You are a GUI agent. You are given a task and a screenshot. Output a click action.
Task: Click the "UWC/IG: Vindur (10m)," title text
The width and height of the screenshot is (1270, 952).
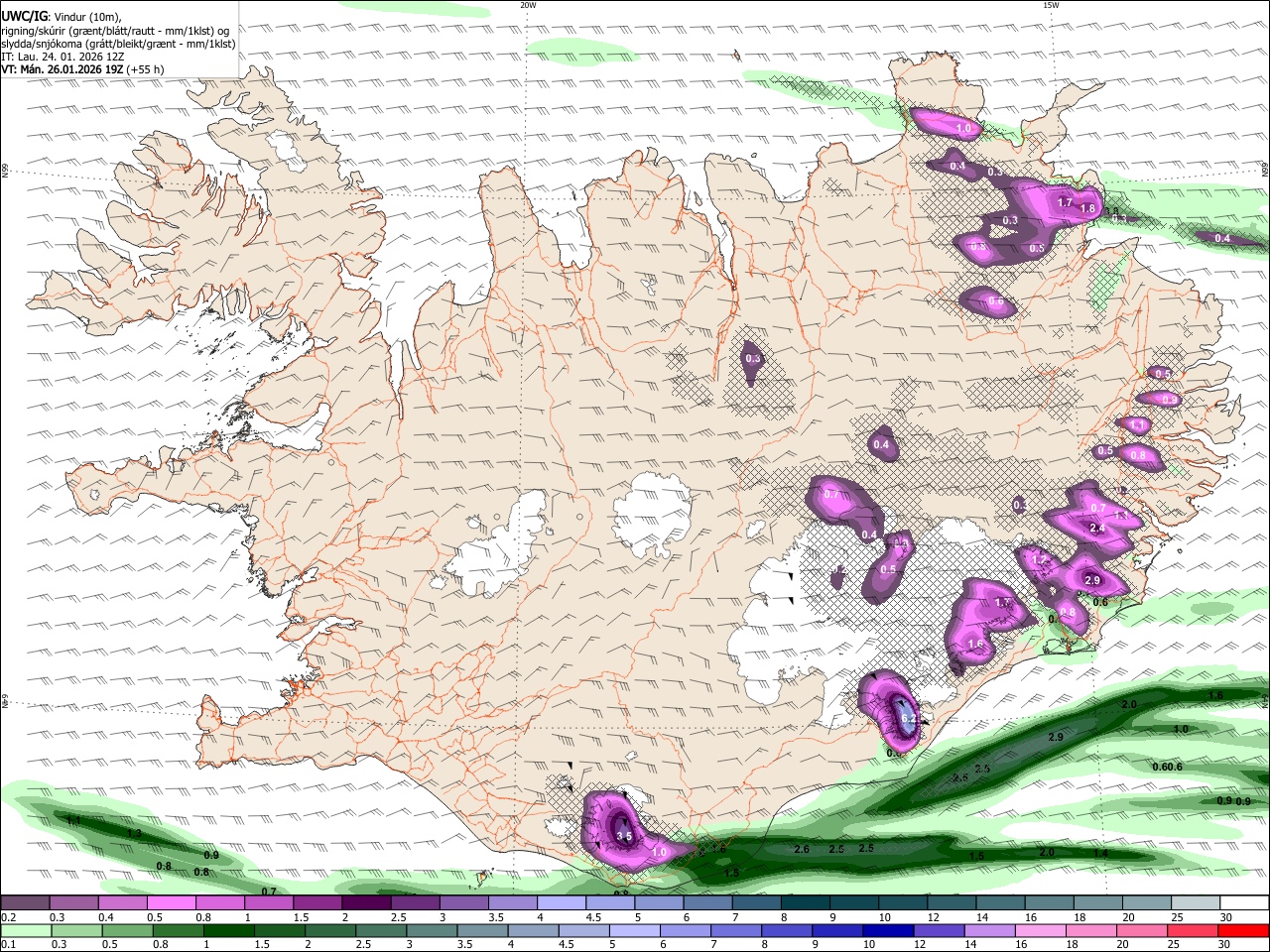pos(62,16)
